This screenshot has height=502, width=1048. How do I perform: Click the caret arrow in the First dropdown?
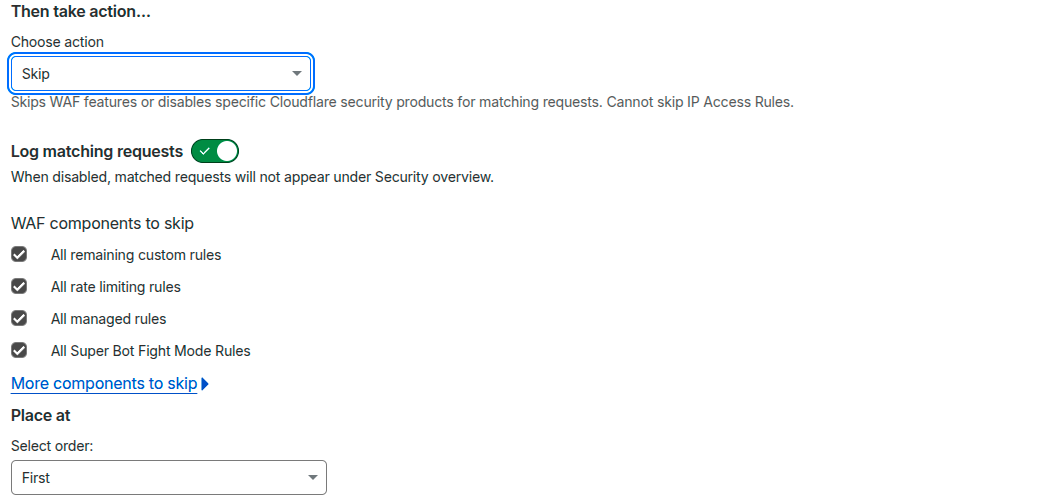pyautogui.click(x=312, y=478)
